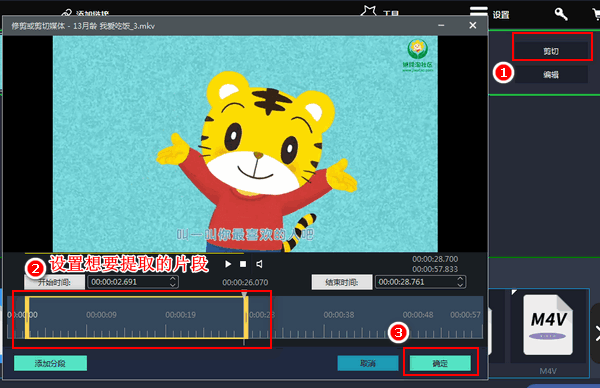The width and height of the screenshot is (600, 388).
Task: Click the playhead marker on the timeline
Action: tap(244, 294)
